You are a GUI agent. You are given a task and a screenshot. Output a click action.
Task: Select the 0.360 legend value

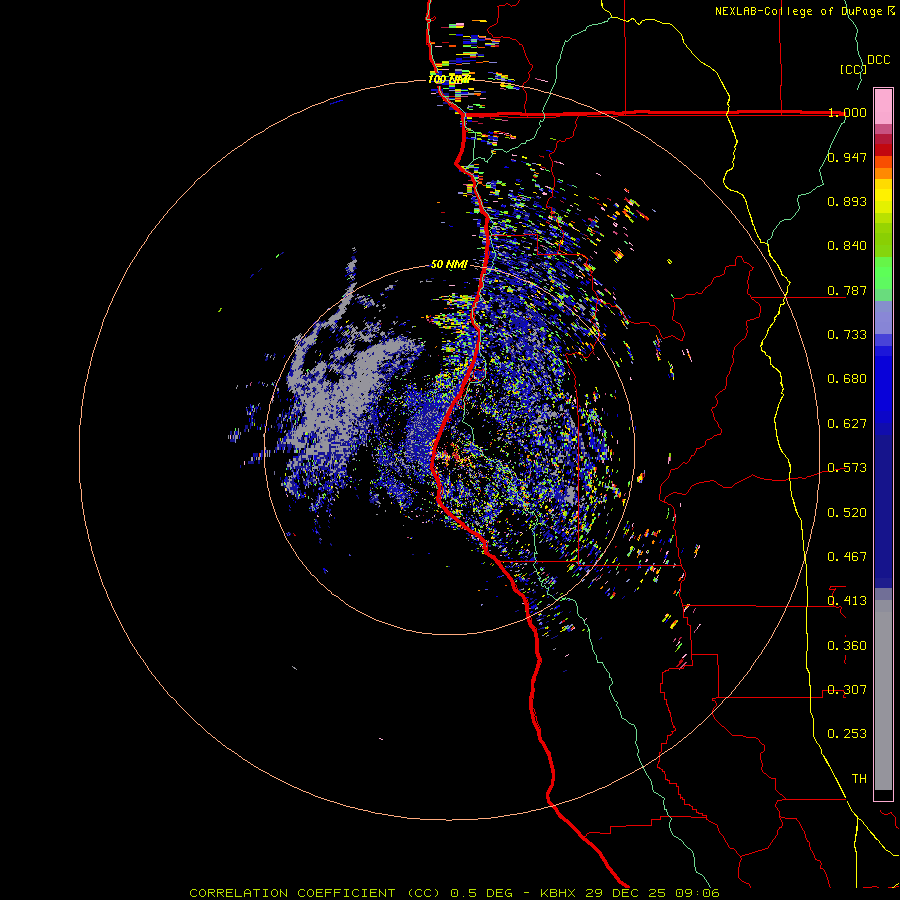[x=847, y=646]
